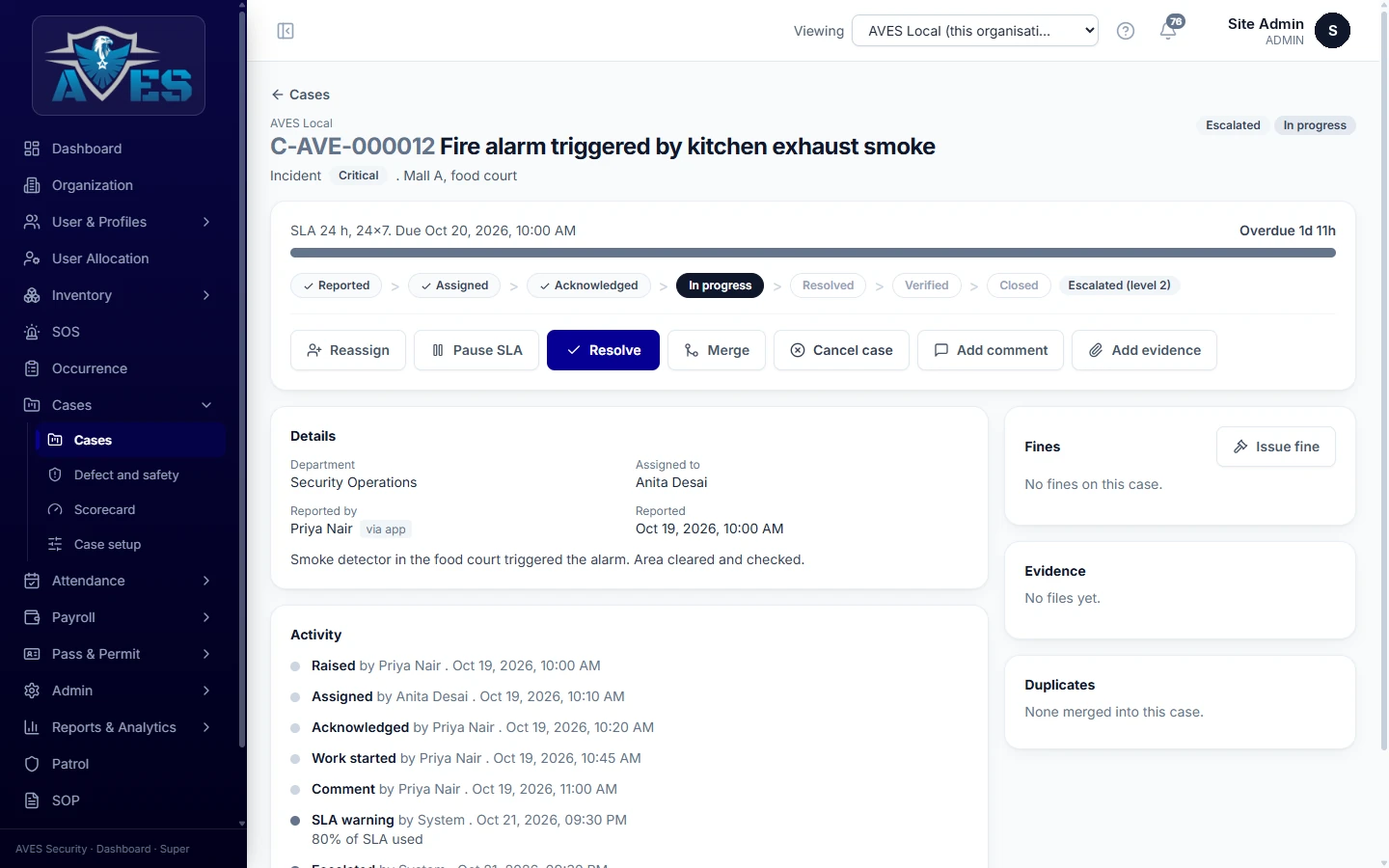The width and height of the screenshot is (1389, 868).
Task: Click the In progress status step
Action: (x=720, y=285)
